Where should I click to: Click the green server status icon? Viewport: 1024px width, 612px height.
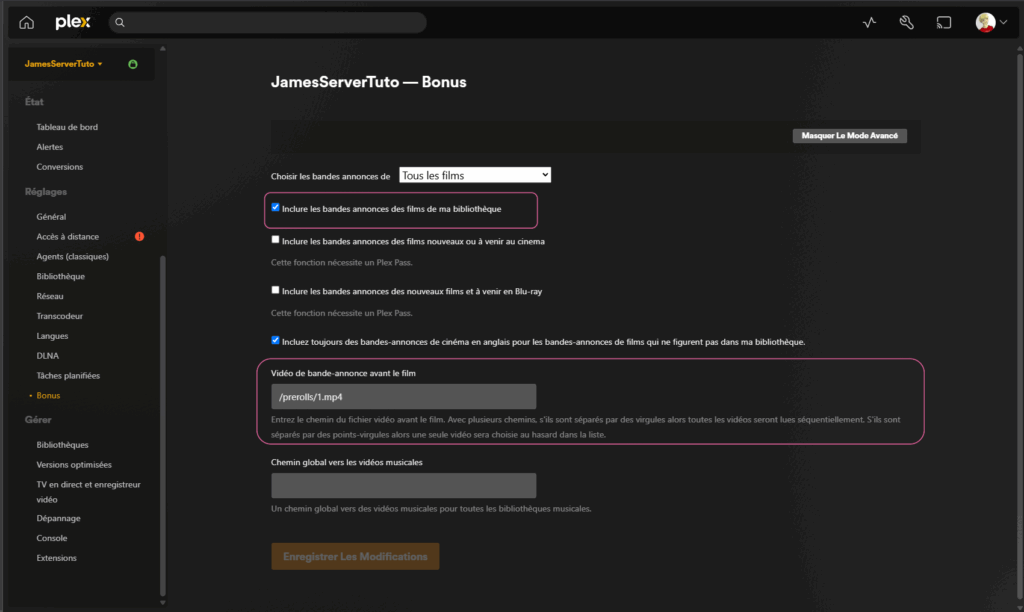pyautogui.click(x=133, y=64)
